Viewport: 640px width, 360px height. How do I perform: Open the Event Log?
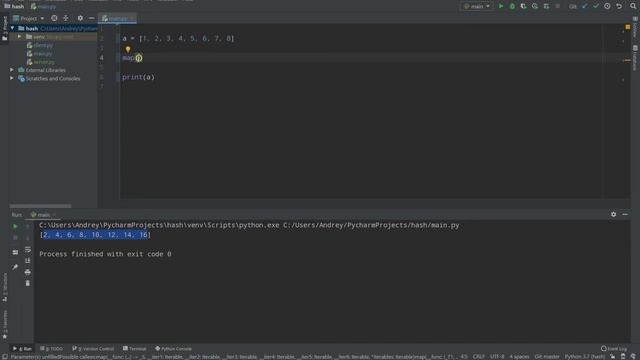[613, 349]
